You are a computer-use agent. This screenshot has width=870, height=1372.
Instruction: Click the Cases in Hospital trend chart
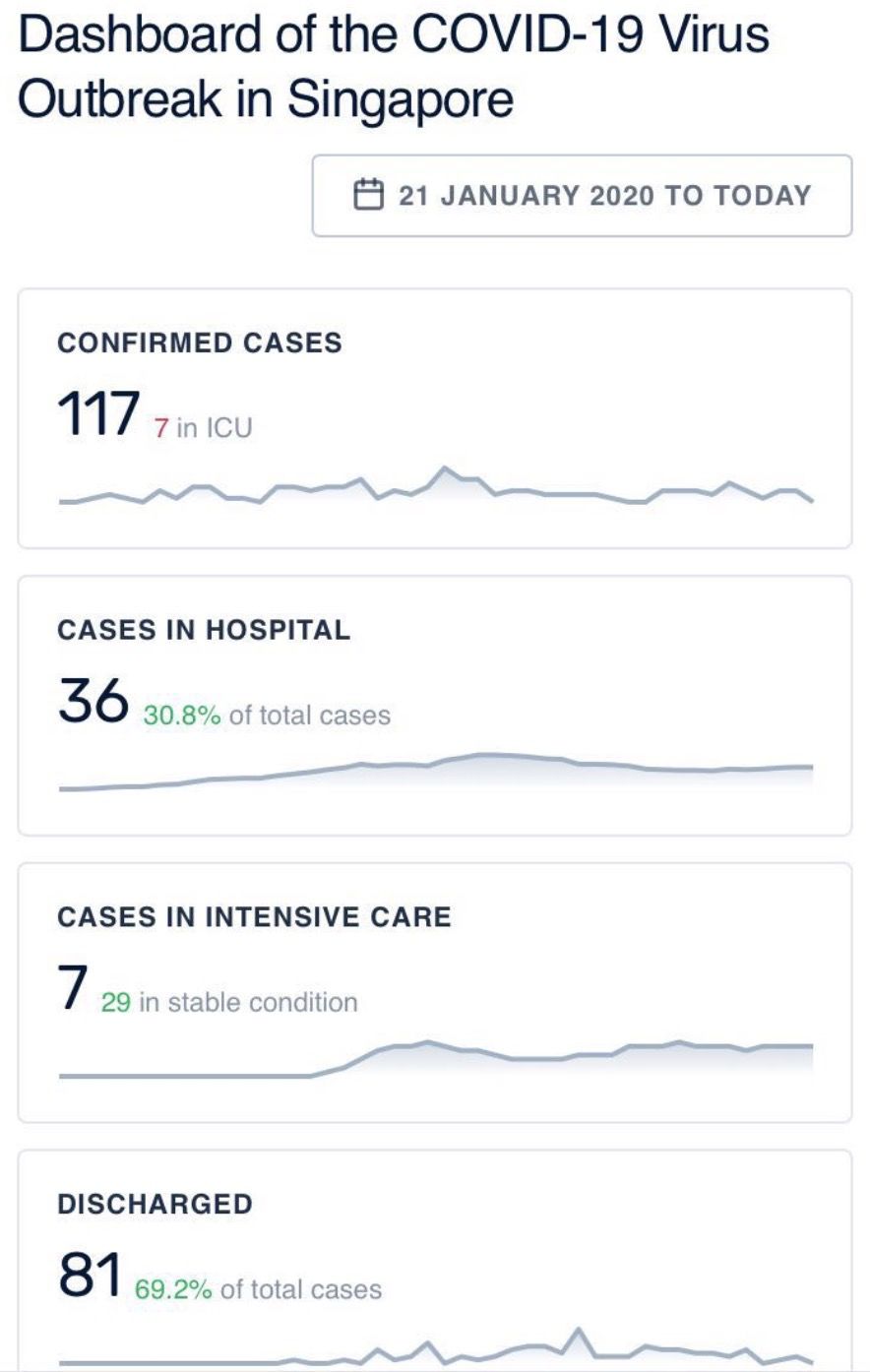pyautogui.click(x=435, y=772)
